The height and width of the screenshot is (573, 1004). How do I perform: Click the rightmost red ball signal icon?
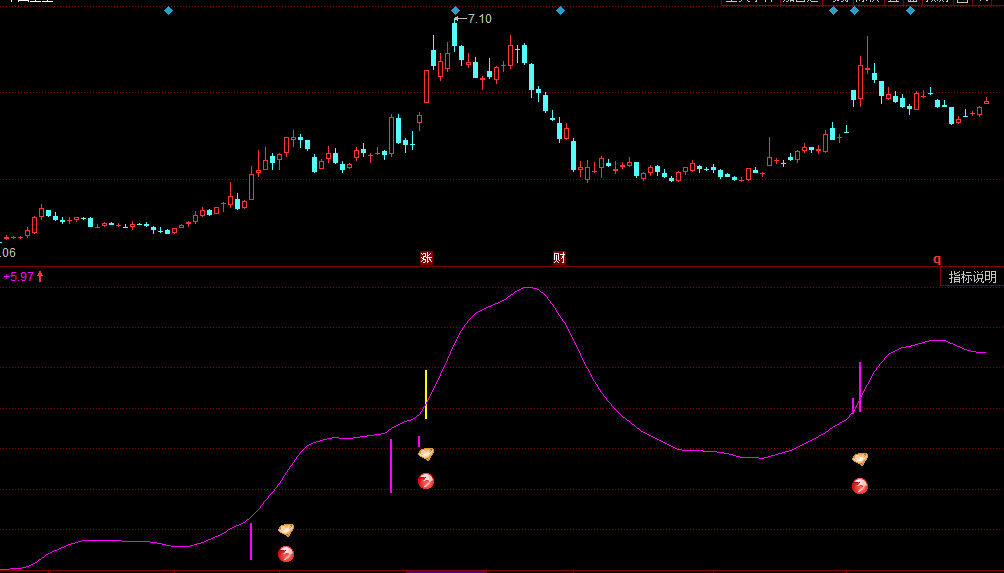click(x=859, y=486)
